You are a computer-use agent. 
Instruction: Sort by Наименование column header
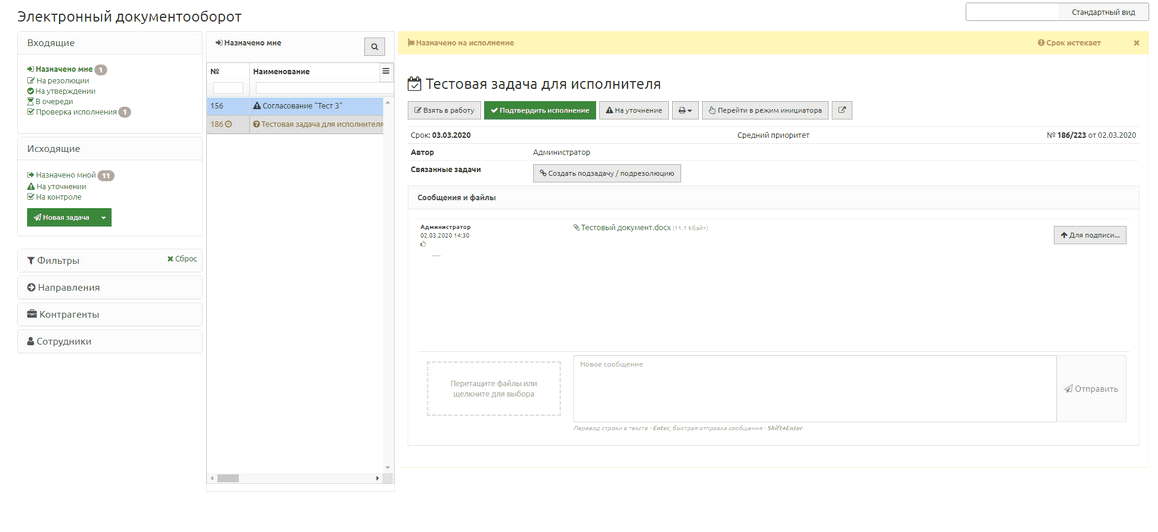[x=281, y=72]
